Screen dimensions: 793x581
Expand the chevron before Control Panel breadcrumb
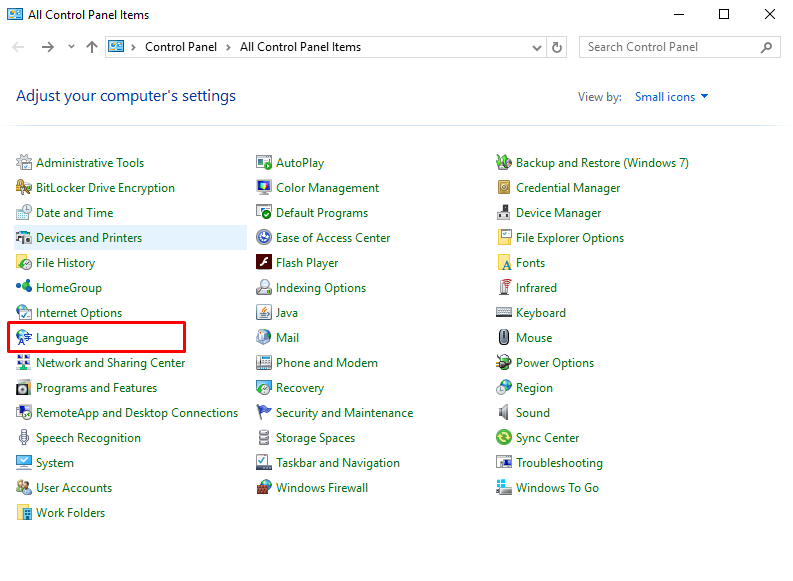[x=133, y=48]
